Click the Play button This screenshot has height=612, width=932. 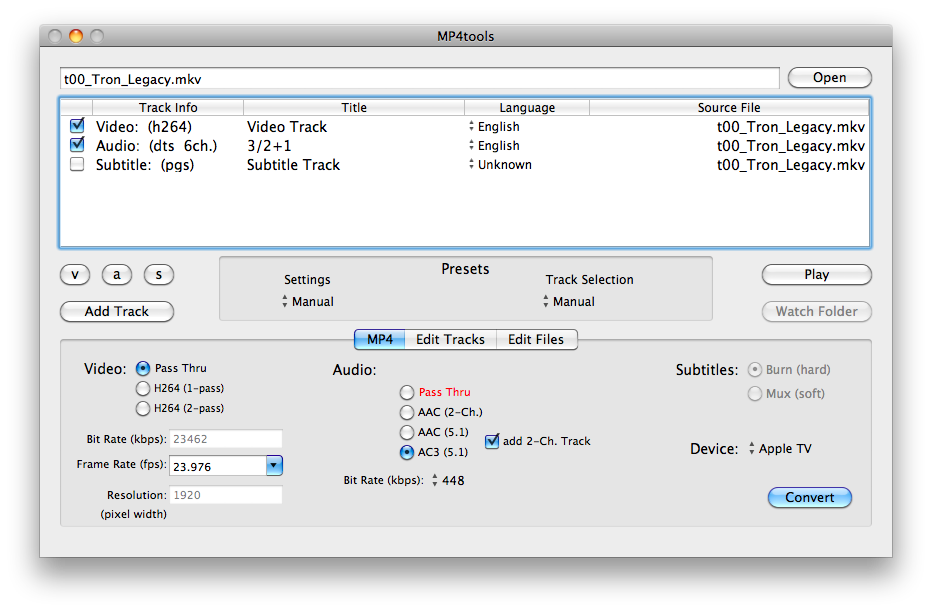pyautogui.click(x=817, y=275)
